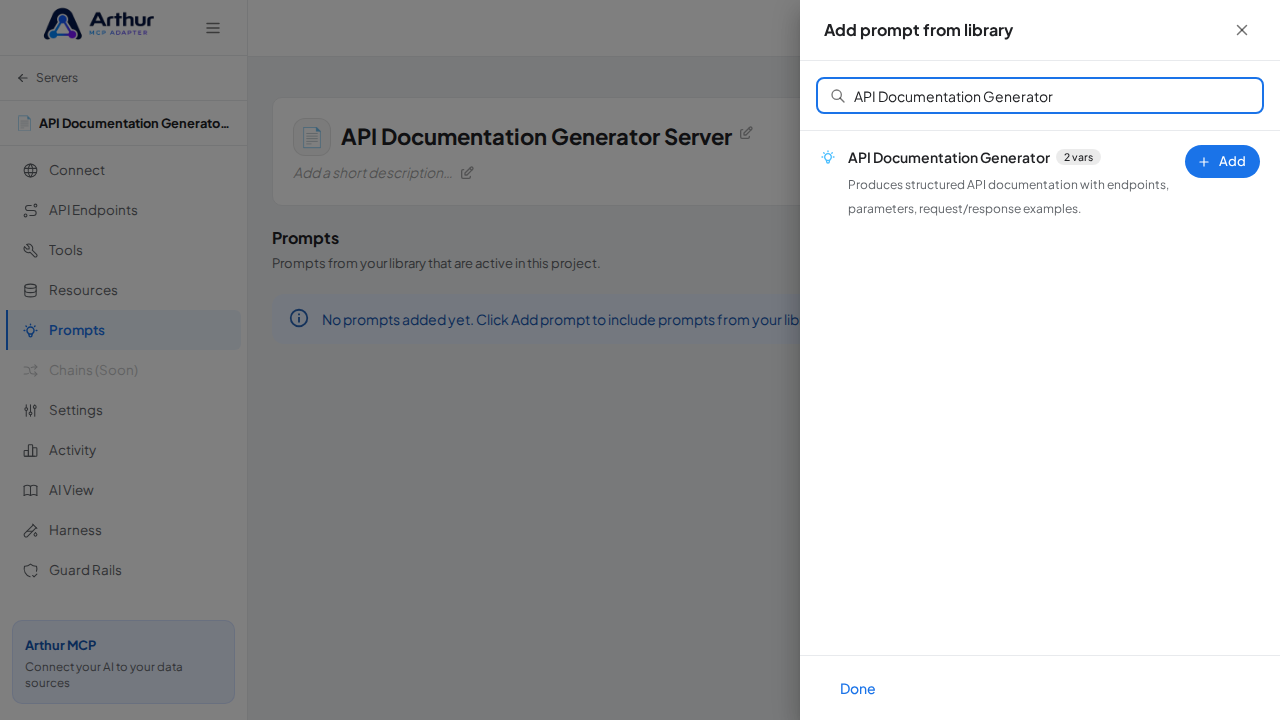Close the Add prompt from library panel
Screen dimensions: 1280x720
tap(1242, 30)
